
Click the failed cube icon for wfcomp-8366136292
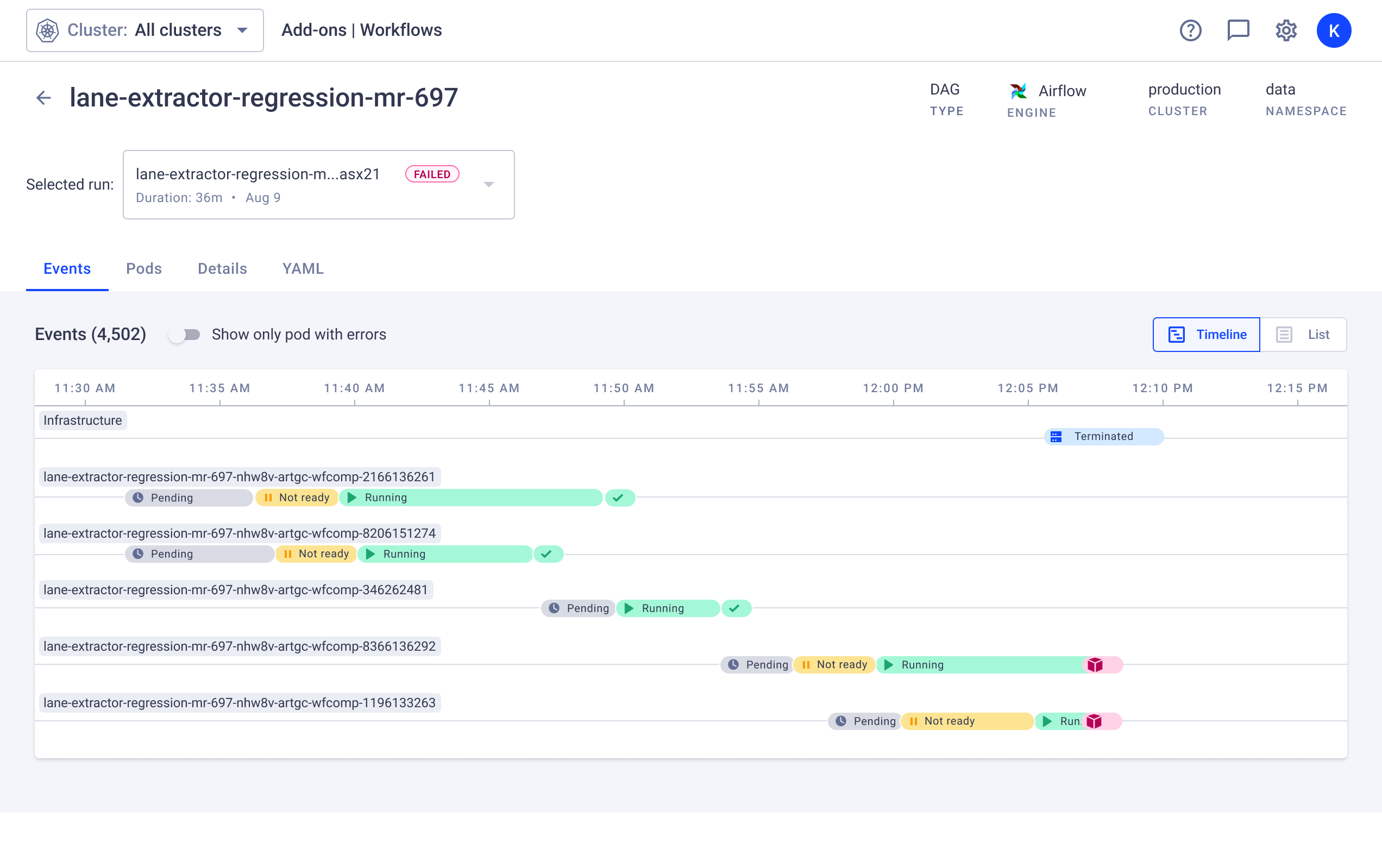point(1095,664)
